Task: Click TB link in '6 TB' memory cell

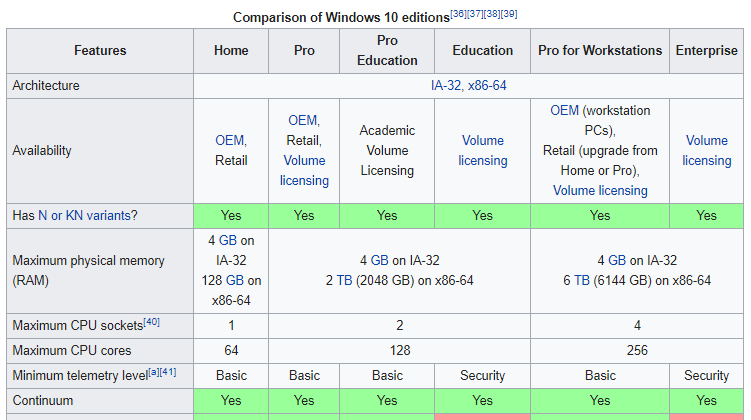Action: [582, 281]
